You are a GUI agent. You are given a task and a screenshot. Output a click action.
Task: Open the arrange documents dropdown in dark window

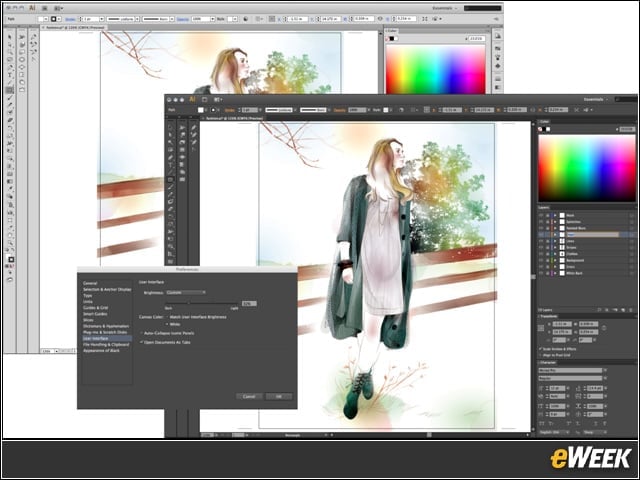click(x=218, y=99)
